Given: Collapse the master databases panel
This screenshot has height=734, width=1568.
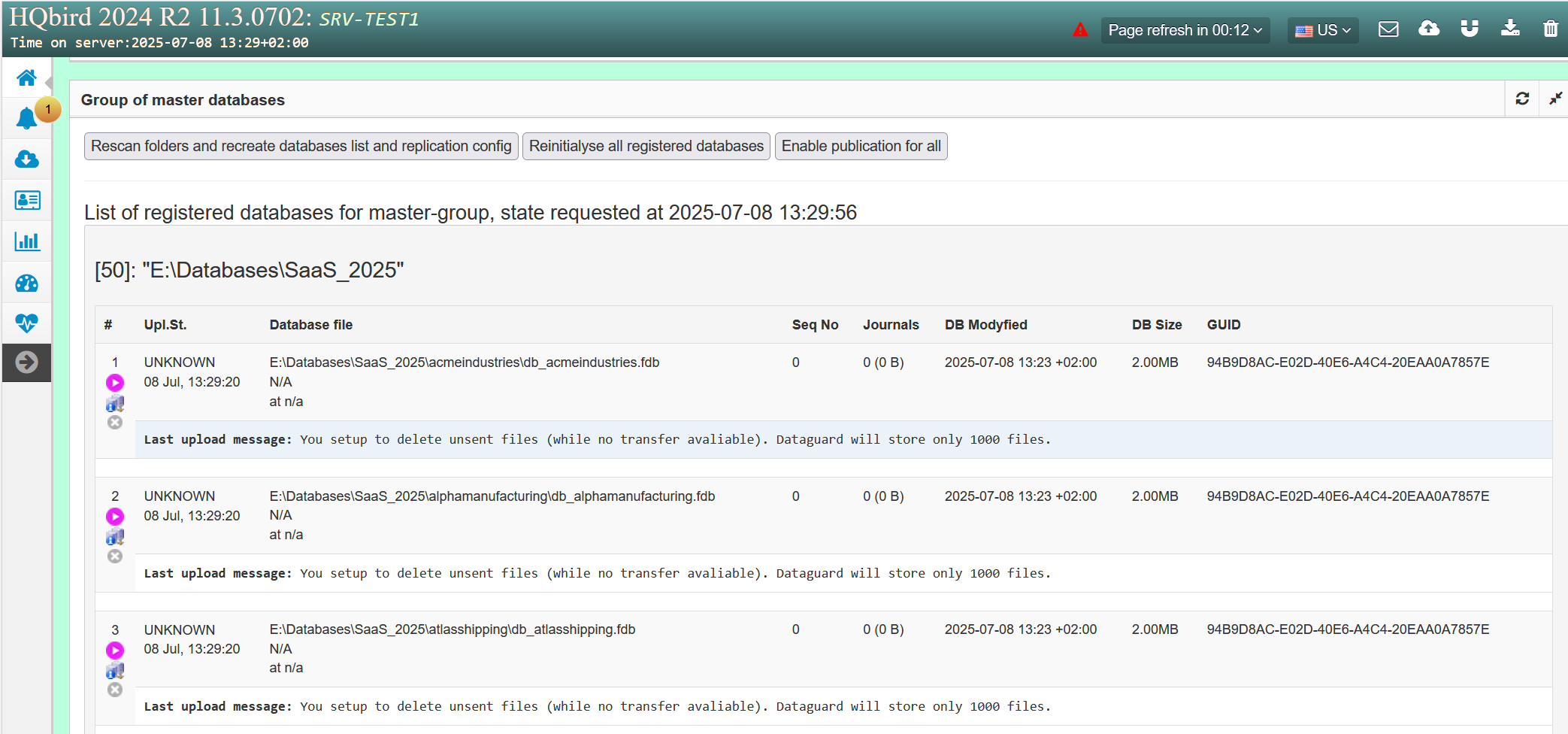Looking at the screenshot, I should (1555, 99).
